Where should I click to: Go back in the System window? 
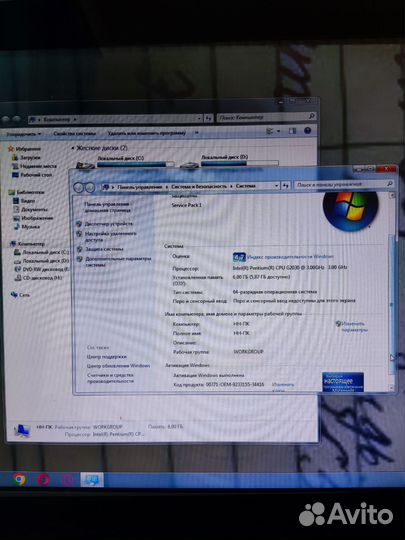(79, 187)
